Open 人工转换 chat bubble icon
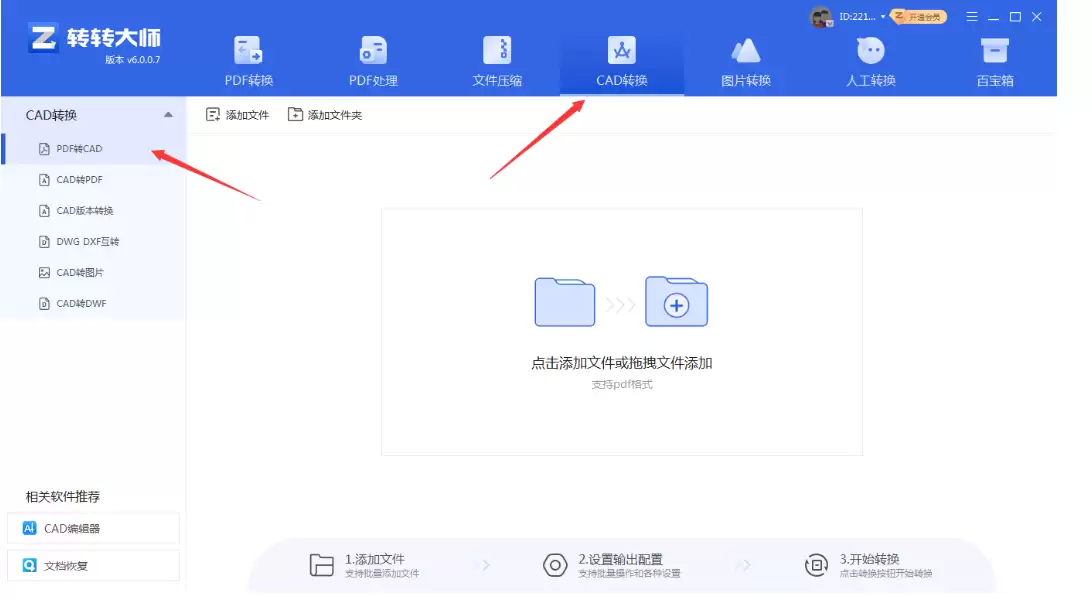The image size is (1092, 599). coord(870,50)
